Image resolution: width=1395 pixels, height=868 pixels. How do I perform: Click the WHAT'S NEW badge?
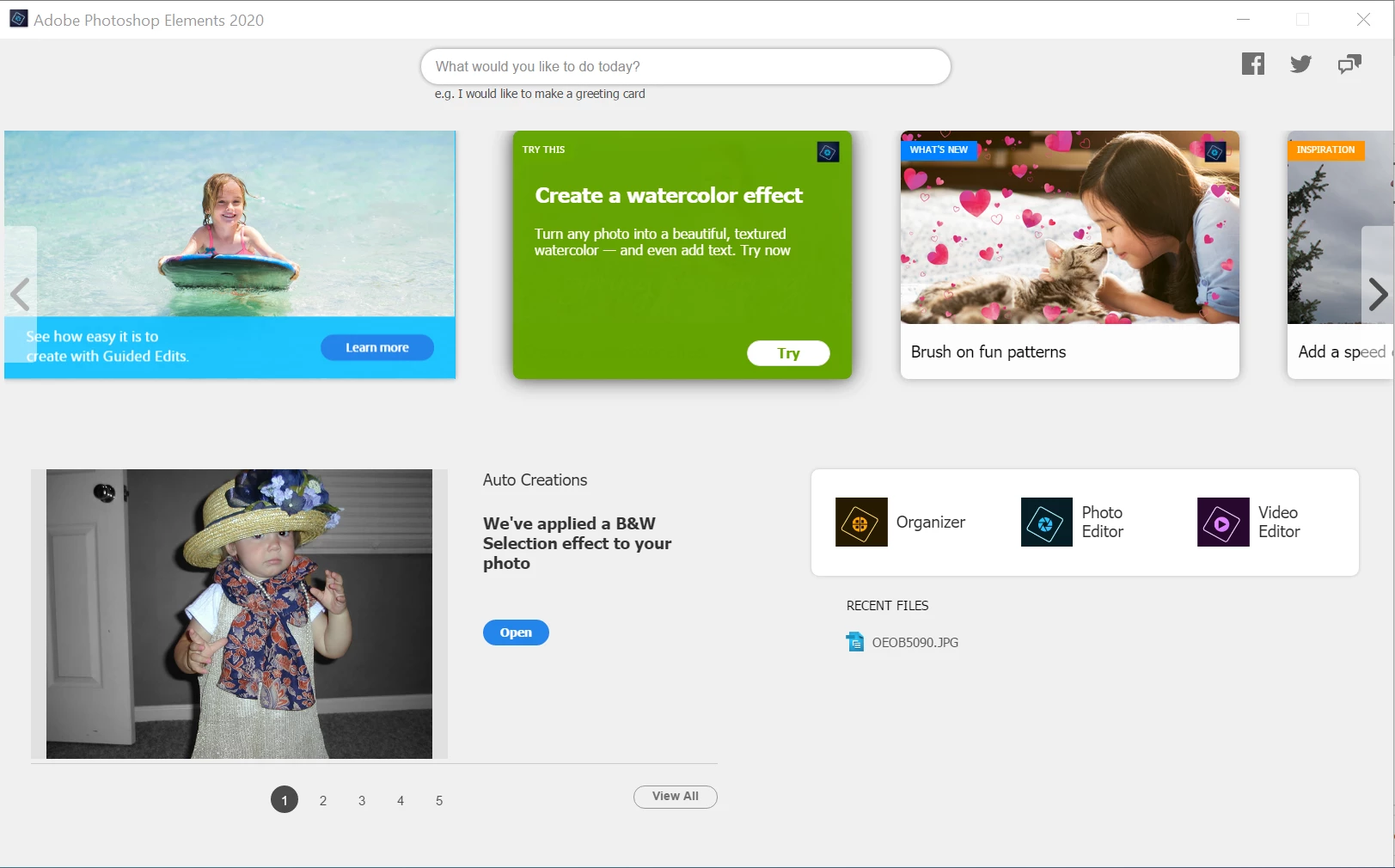pyautogui.click(x=939, y=150)
